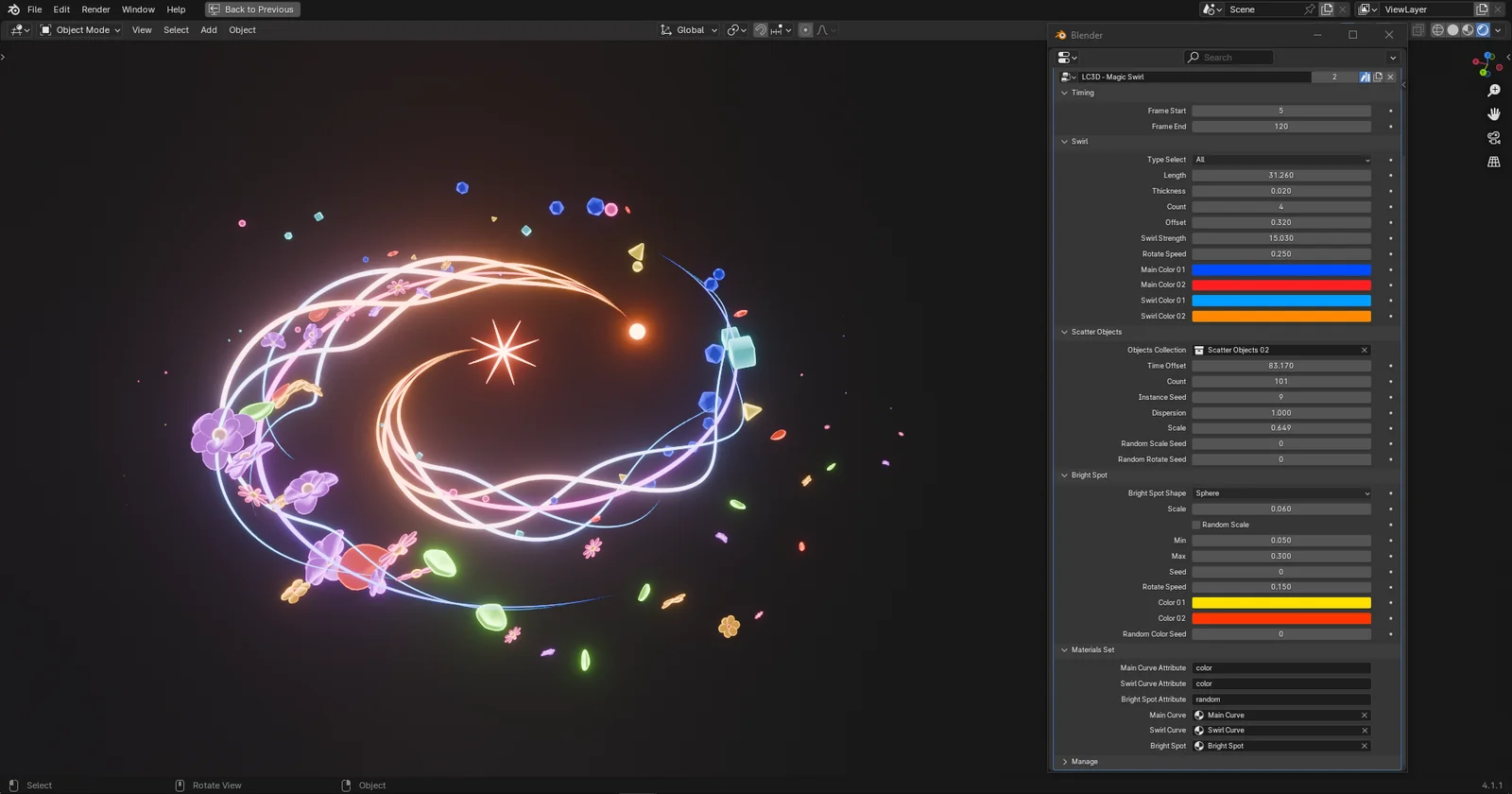Toggle proportional editing in header
Viewport: 1512px width, 794px height.
805,30
